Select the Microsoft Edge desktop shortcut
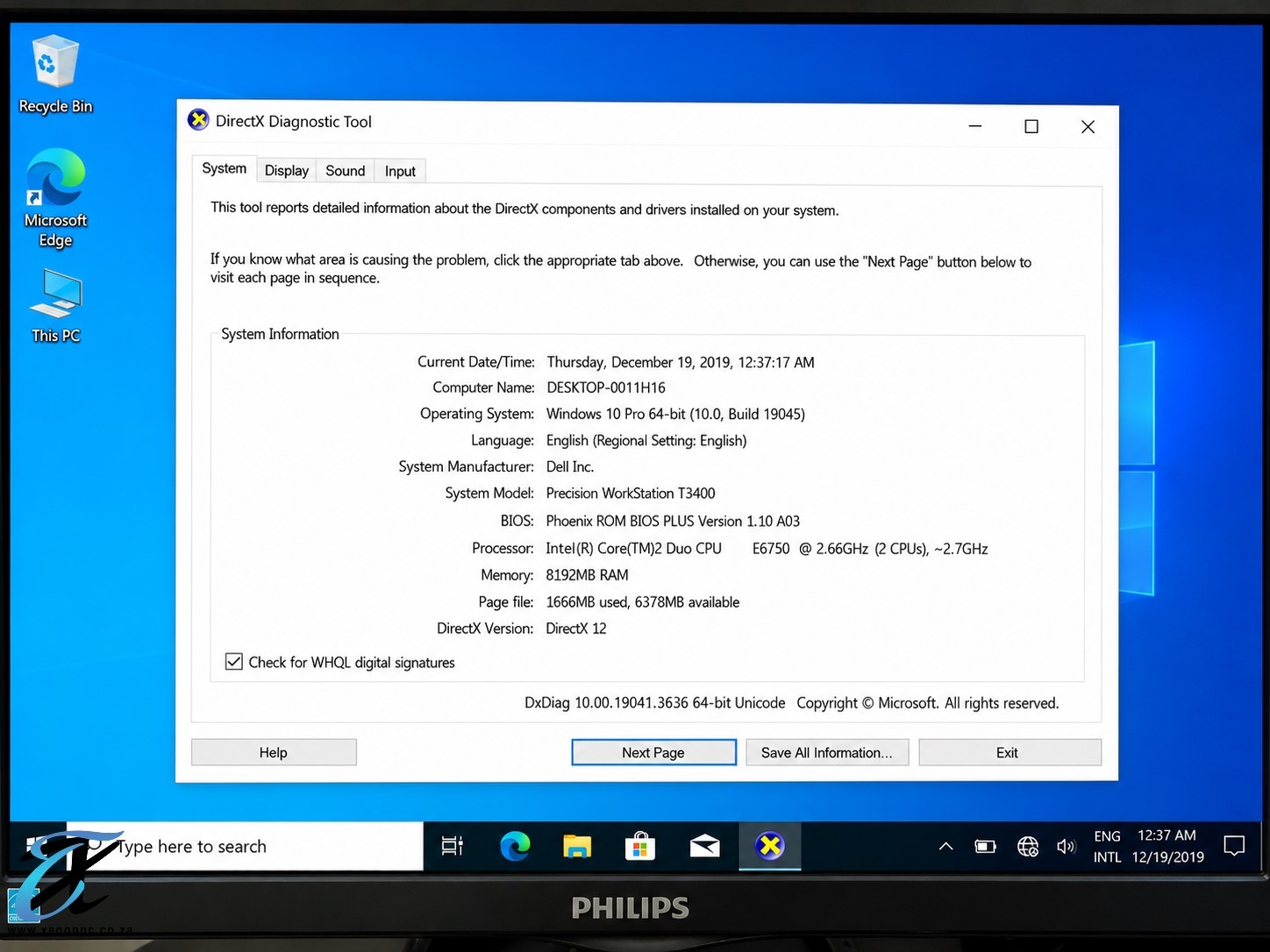The height and width of the screenshot is (952, 1270). 55,198
